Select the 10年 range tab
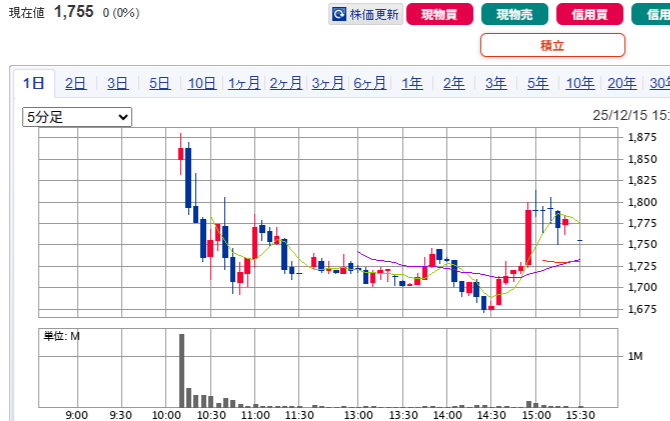This screenshot has height=421, width=670. (x=580, y=83)
